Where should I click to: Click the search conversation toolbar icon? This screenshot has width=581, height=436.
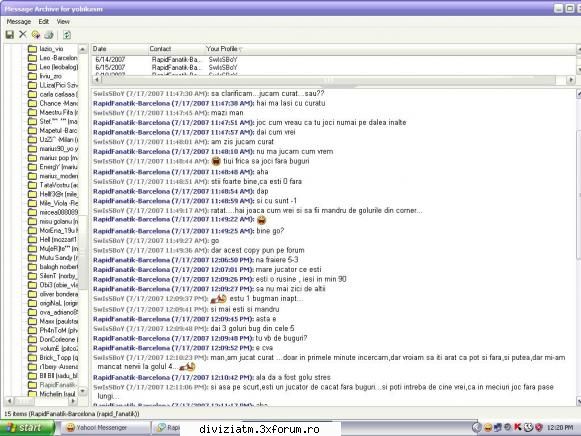click(x=36, y=35)
